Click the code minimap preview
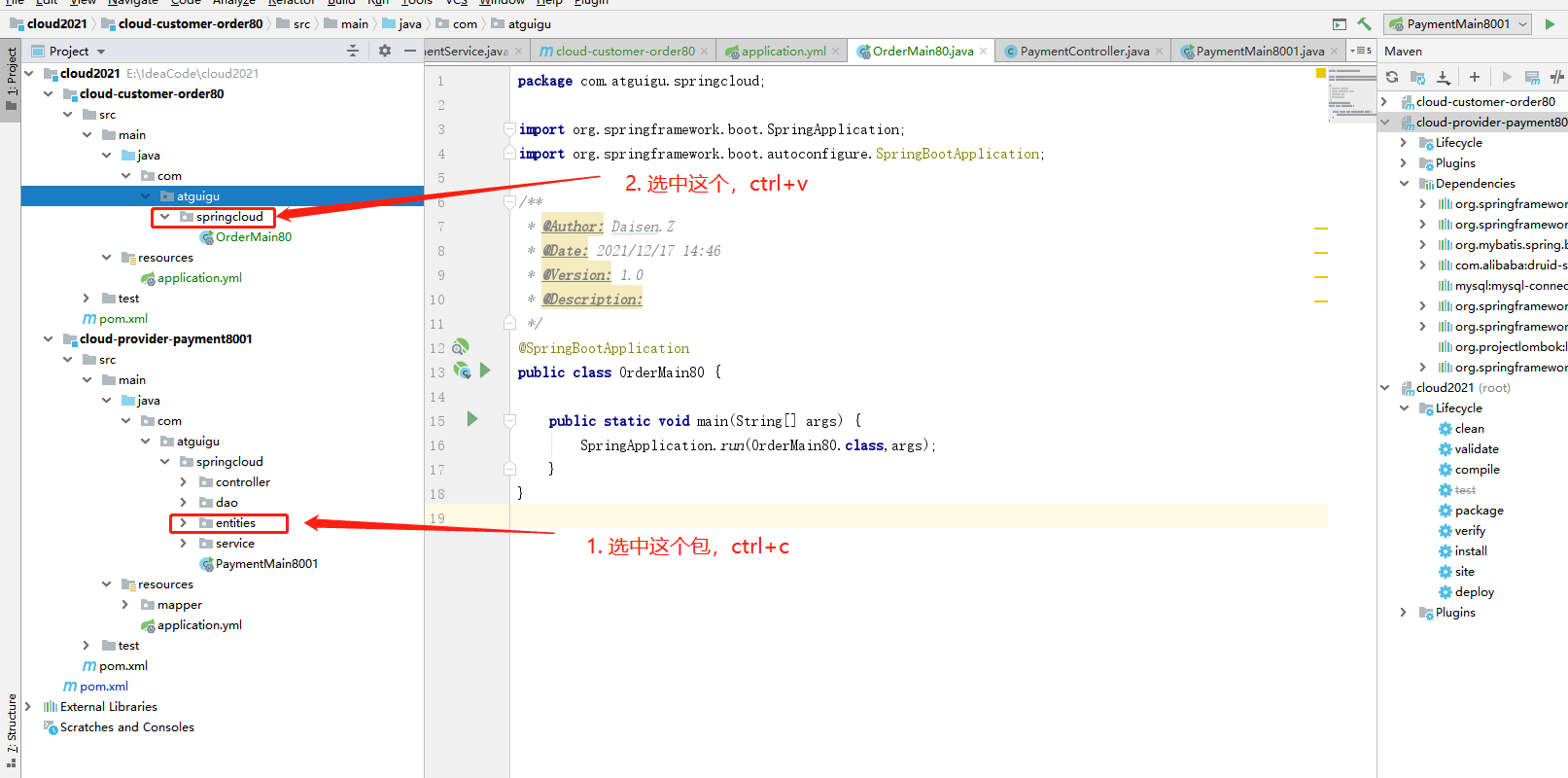Viewport: 1568px width, 778px height. (x=1351, y=94)
